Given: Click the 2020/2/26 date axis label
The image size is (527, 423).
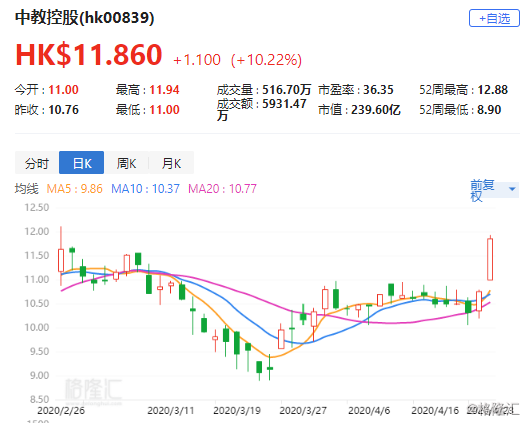Looking at the screenshot, I should [61, 410].
